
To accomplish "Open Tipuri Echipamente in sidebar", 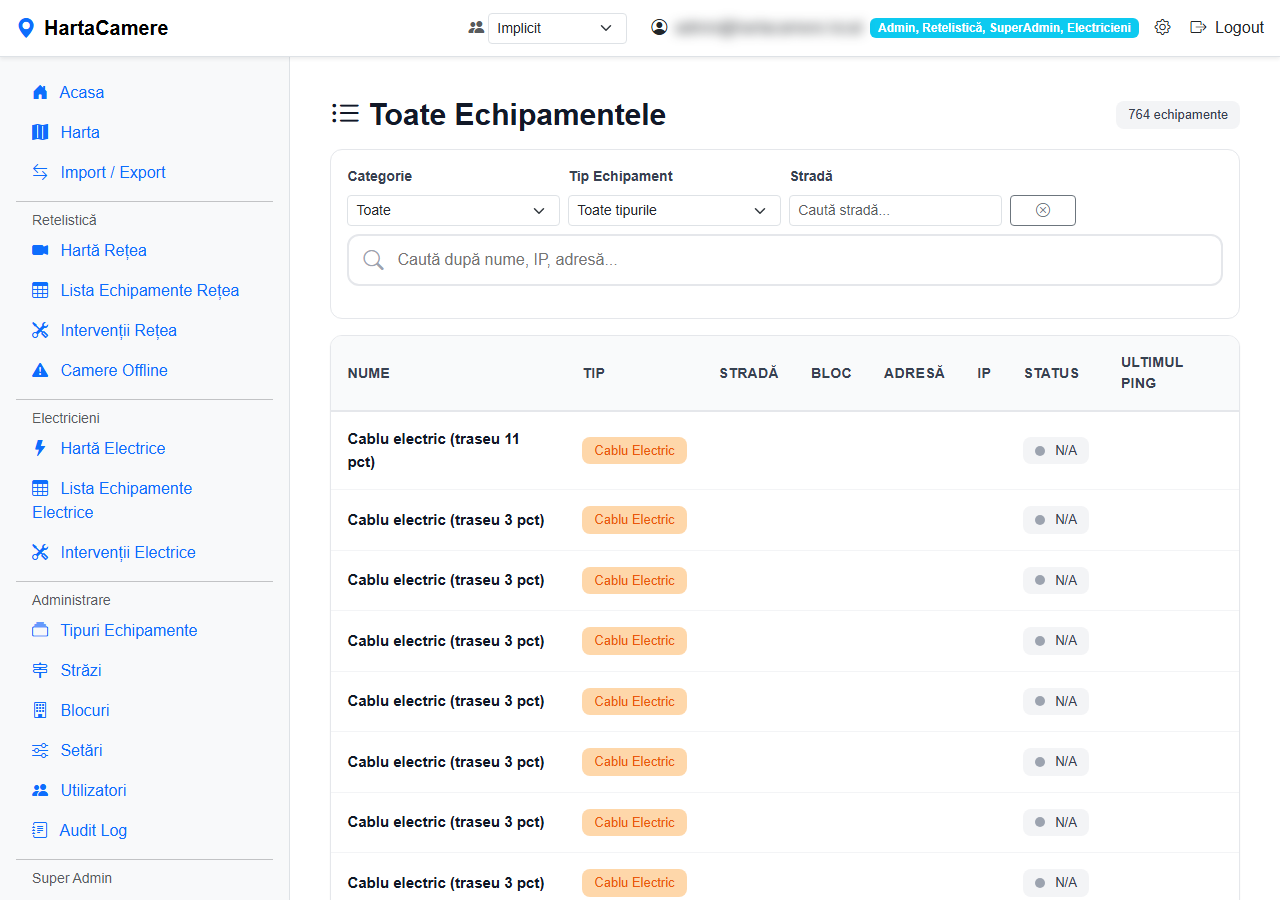I will [129, 630].
